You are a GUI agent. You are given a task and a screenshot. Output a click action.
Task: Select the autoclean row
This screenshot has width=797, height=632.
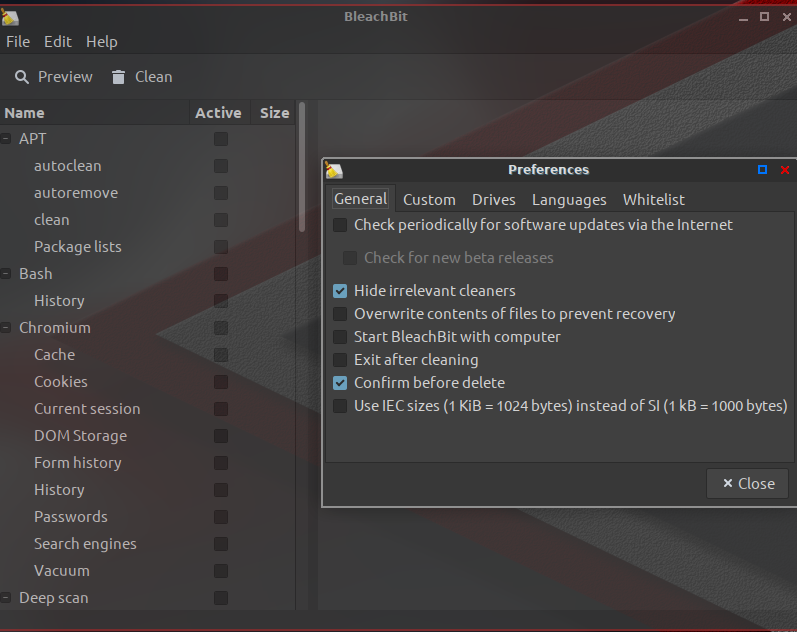tap(147, 166)
